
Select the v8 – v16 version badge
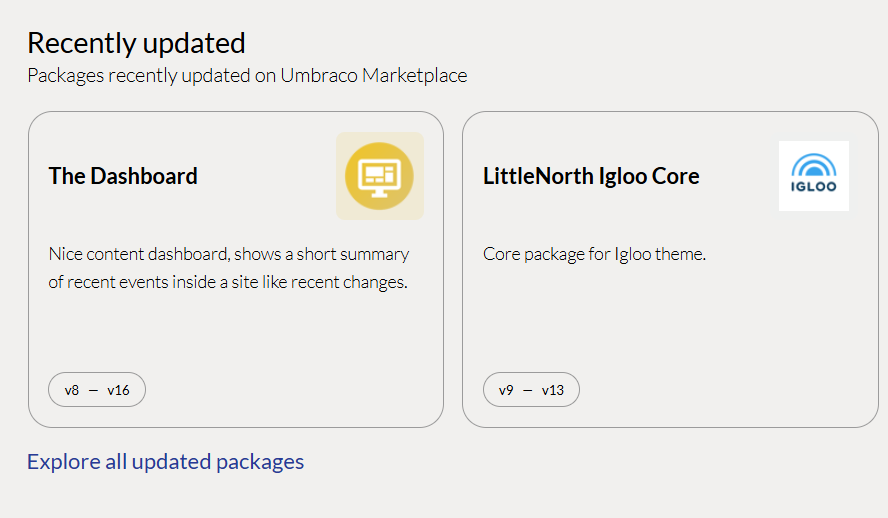pyautogui.click(x=97, y=389)
